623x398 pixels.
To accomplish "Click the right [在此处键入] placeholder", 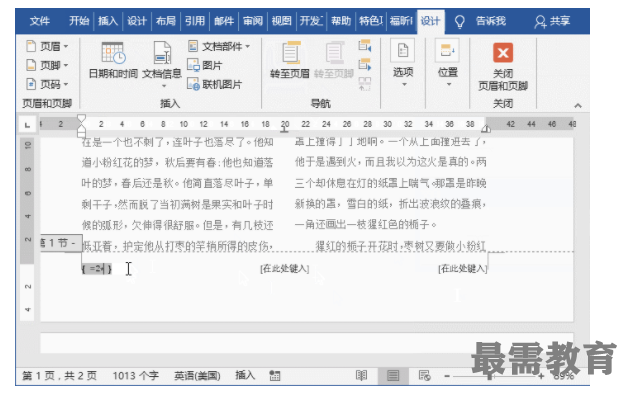I will 463,269.
